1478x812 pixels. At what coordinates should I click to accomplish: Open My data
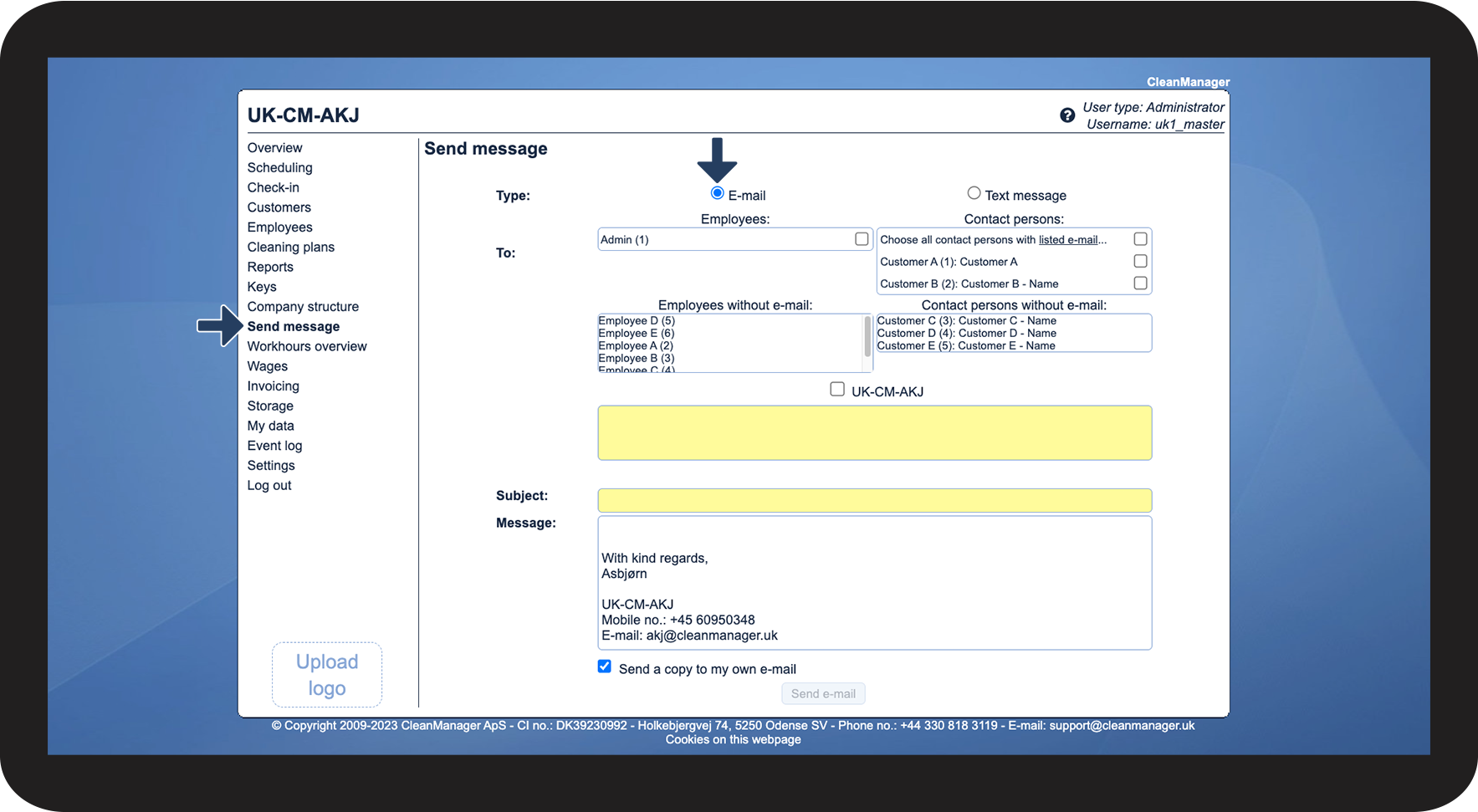pos(270,426)
